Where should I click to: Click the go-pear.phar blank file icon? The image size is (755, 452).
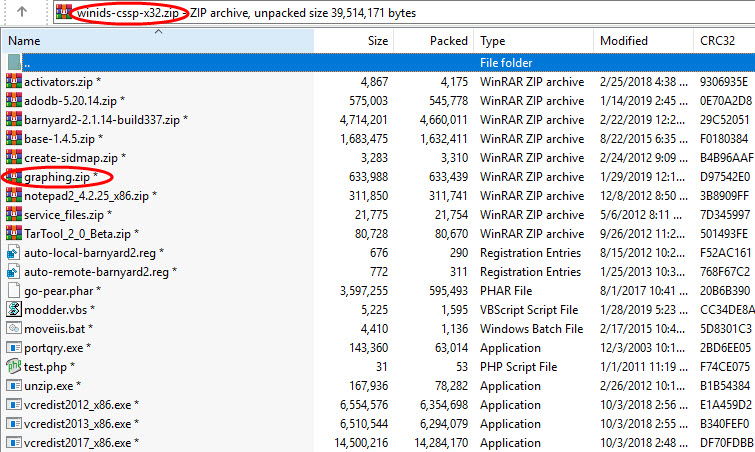point(13,290)
